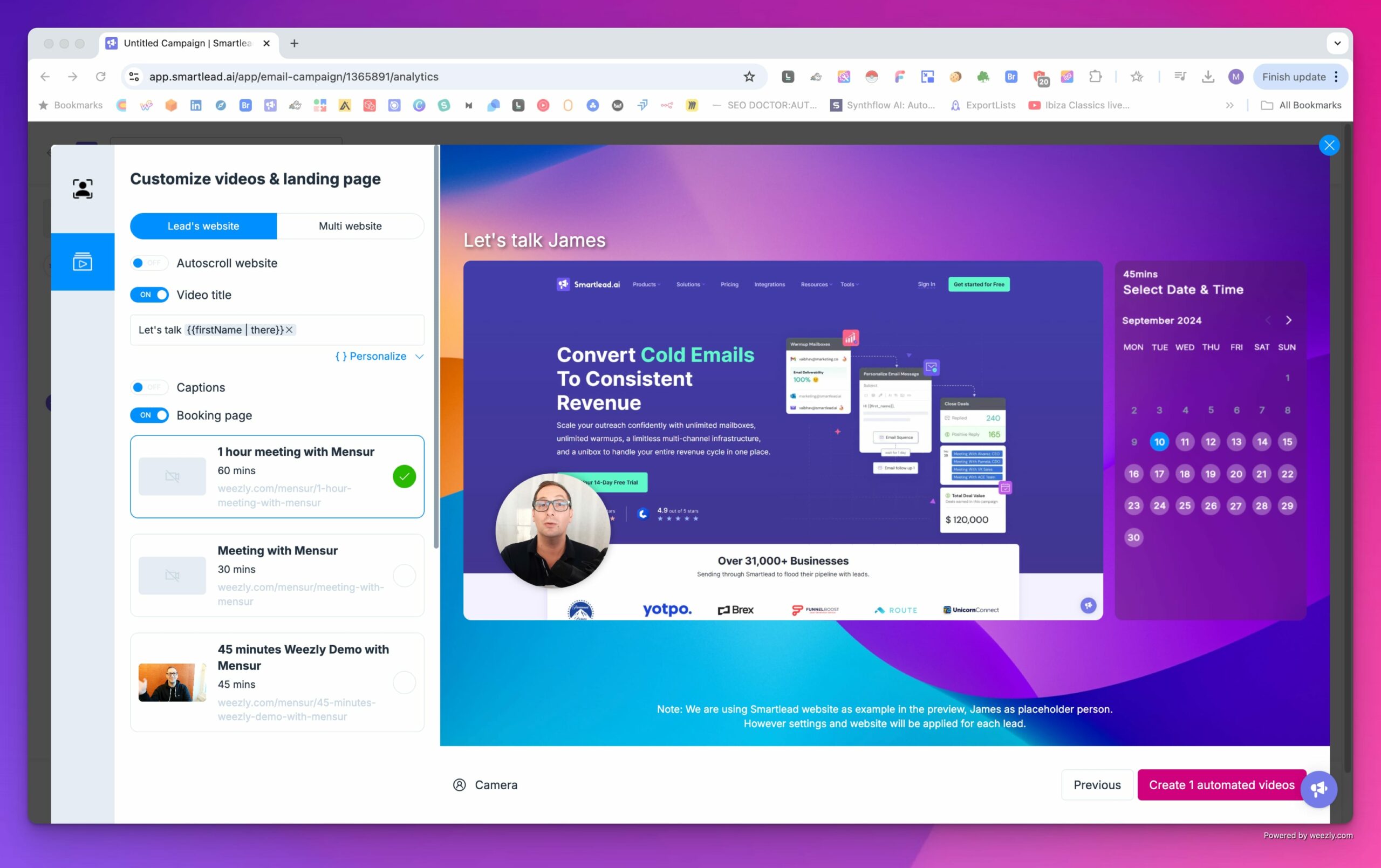Click the close X icon on the modal
The image size is (1381, 868).
pos(1329,145)
